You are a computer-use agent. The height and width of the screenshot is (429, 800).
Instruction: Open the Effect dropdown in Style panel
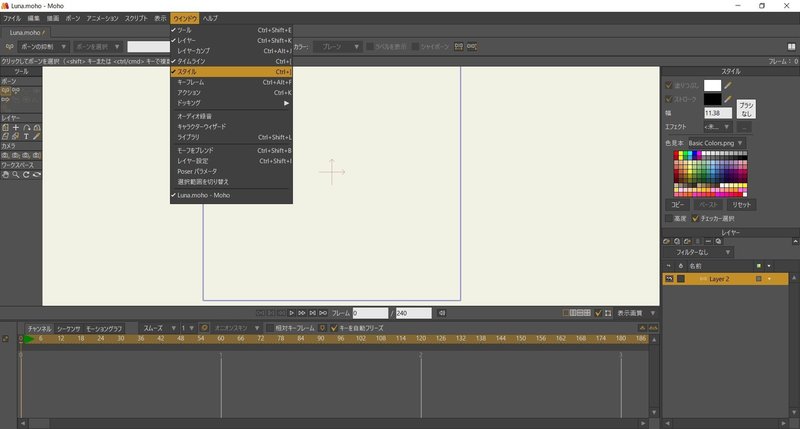coord(717,127)
